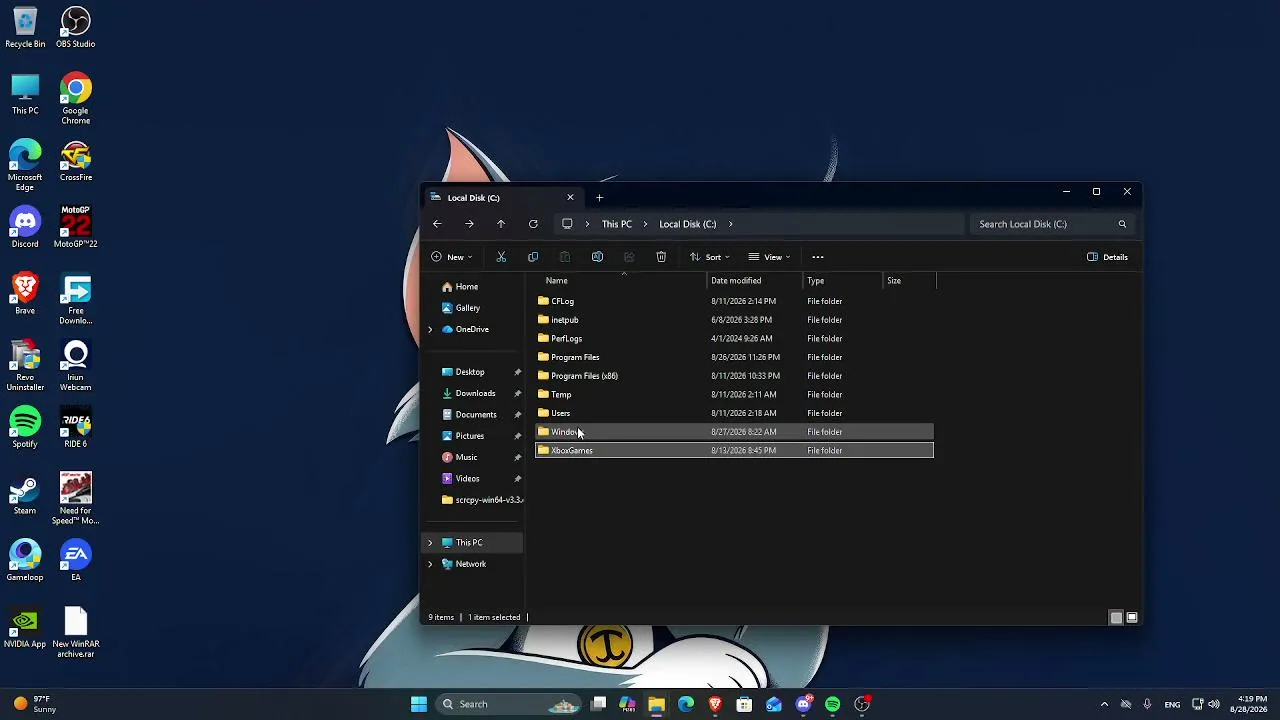Click the search magnifier in Explorer's search box
Image resolution: width=1280 pixels, height=720 pixels.
coord(1122,224)
